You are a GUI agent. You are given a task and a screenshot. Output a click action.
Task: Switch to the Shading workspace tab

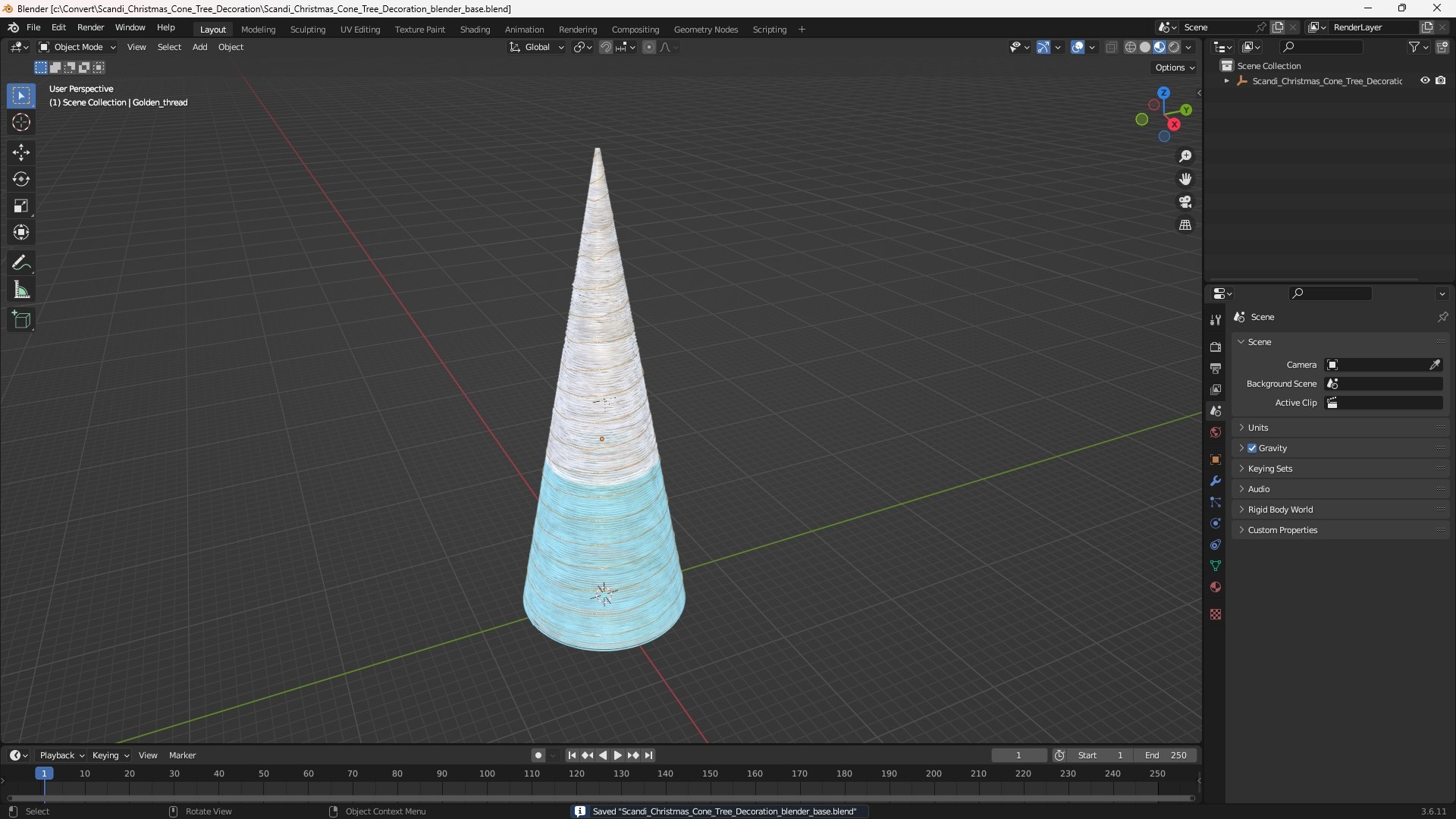475,30
